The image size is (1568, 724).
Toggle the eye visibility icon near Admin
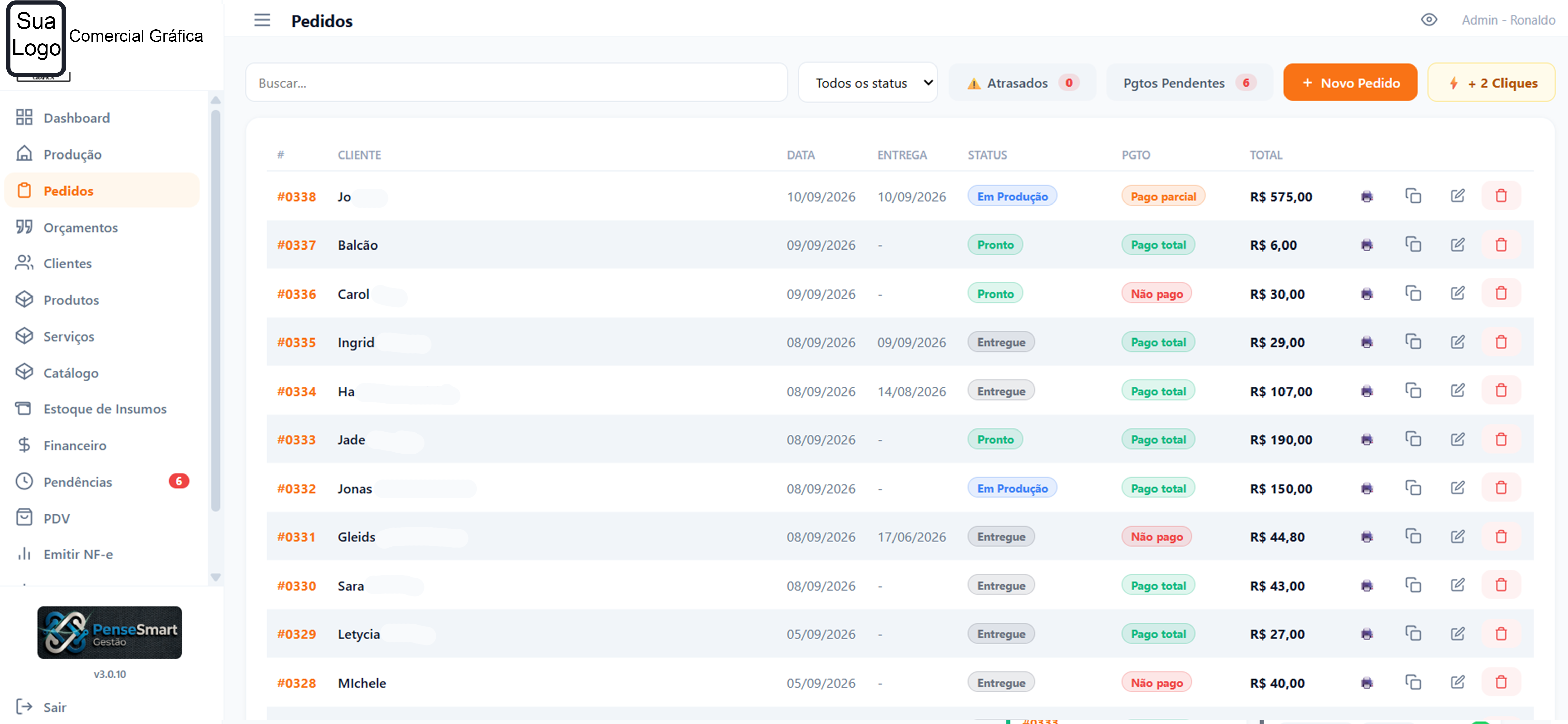click(1429, 20)
